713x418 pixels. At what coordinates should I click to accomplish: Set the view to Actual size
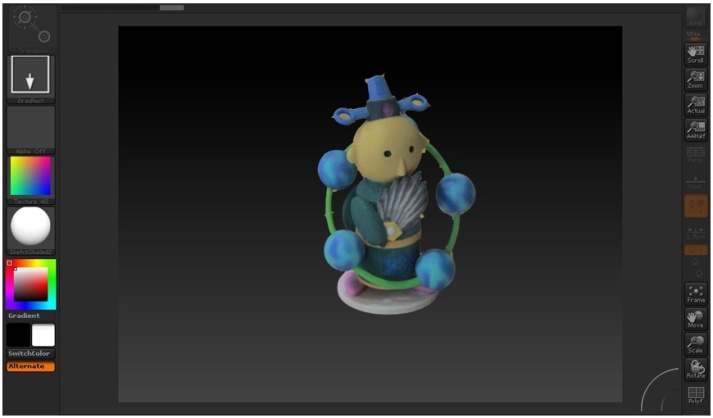tap(695, 105)
